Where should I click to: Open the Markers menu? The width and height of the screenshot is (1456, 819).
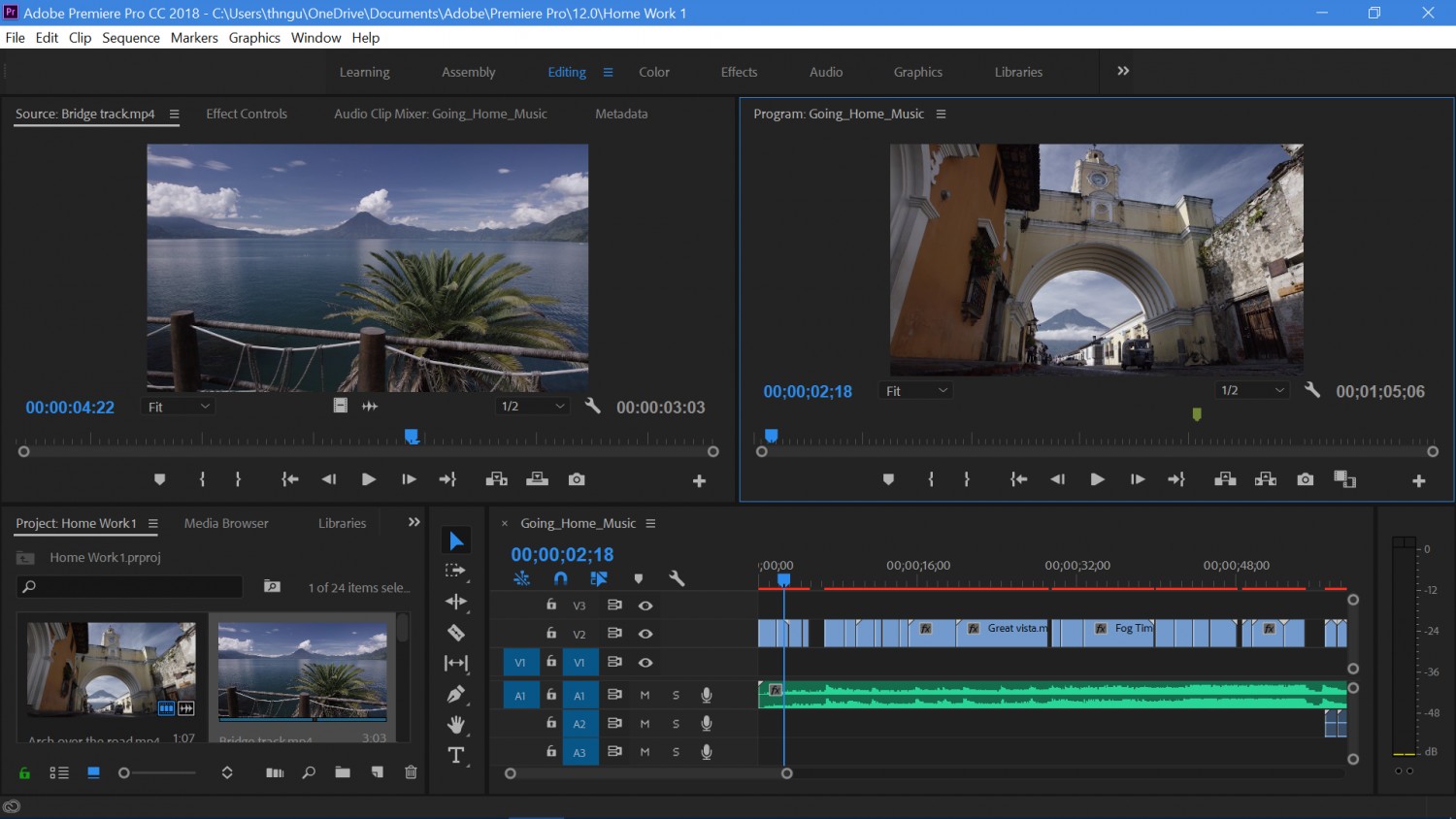pos(194,38)
